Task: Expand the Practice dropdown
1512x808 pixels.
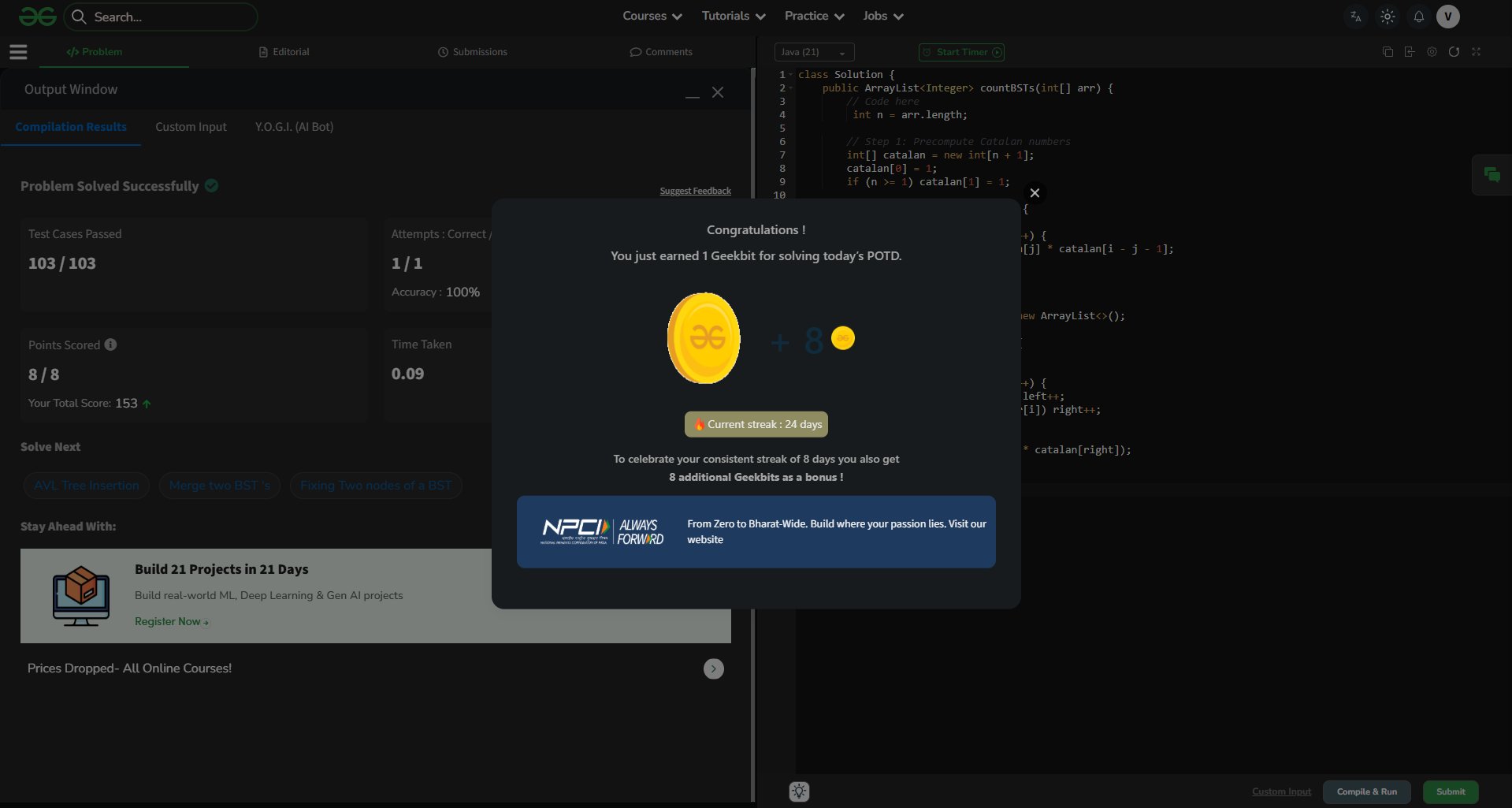Action: 814,16
